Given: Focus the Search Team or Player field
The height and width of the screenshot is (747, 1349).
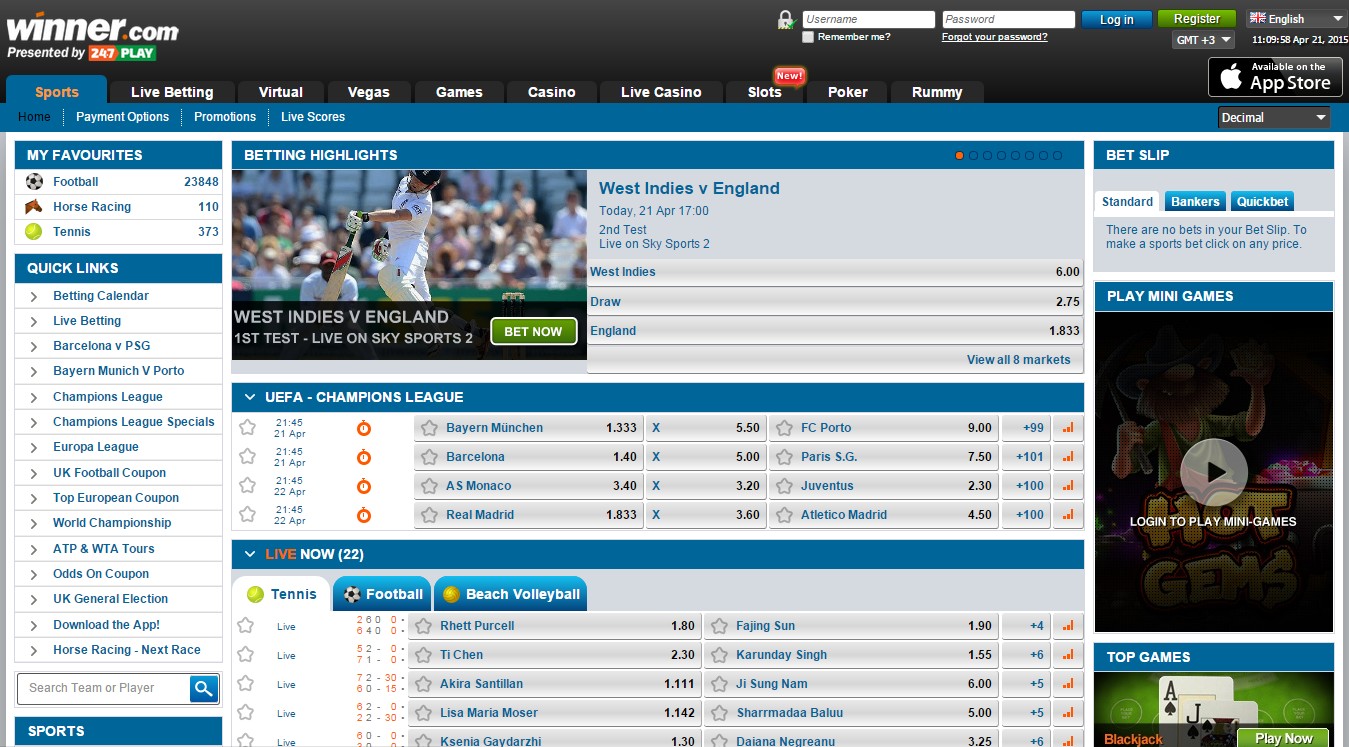Looking at the screenshot, I should tap(103, 688).
